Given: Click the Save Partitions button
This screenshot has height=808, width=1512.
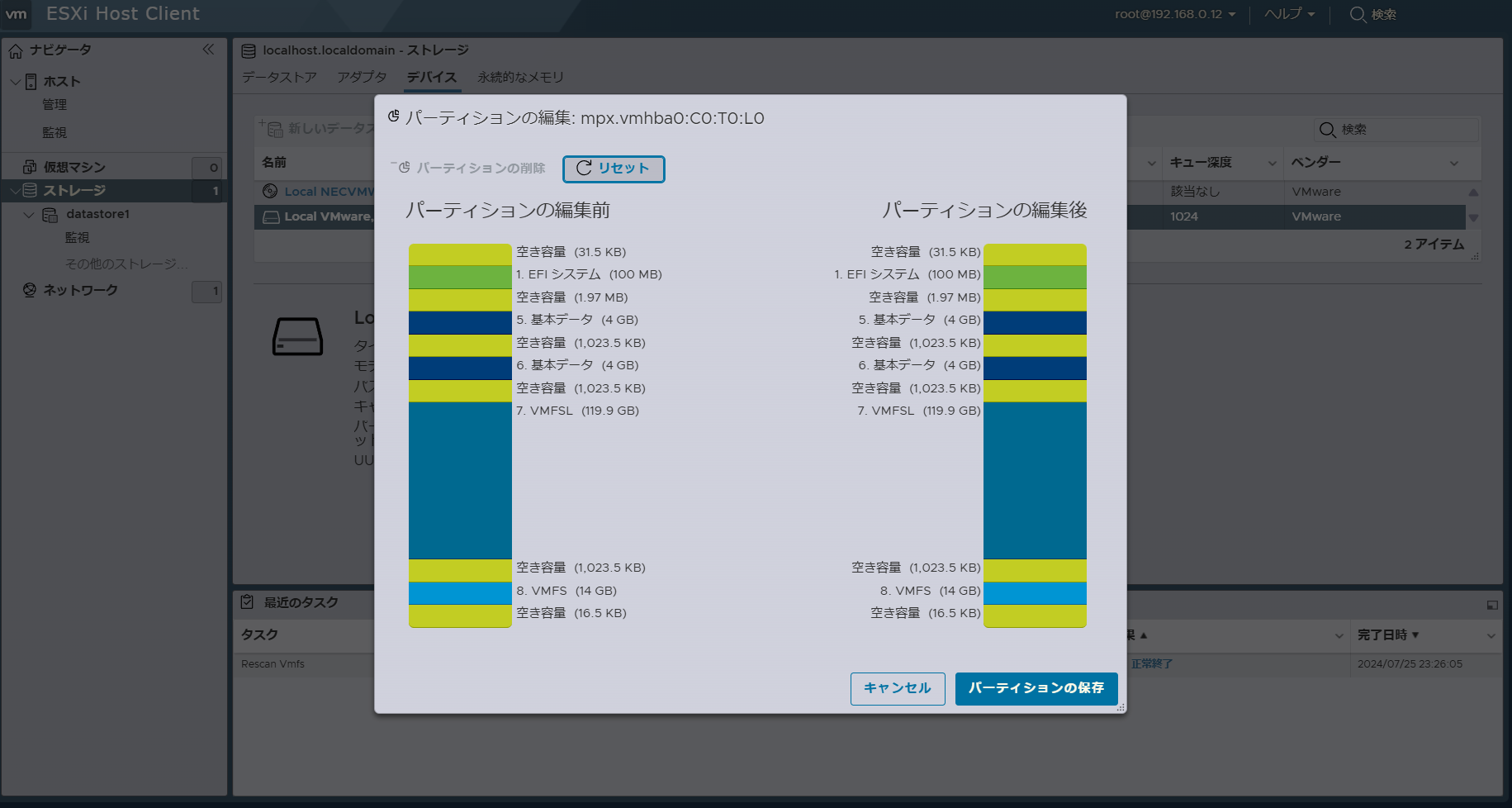Looking at the screenshot, I should pyautogui.click(x=1036, y=688).
